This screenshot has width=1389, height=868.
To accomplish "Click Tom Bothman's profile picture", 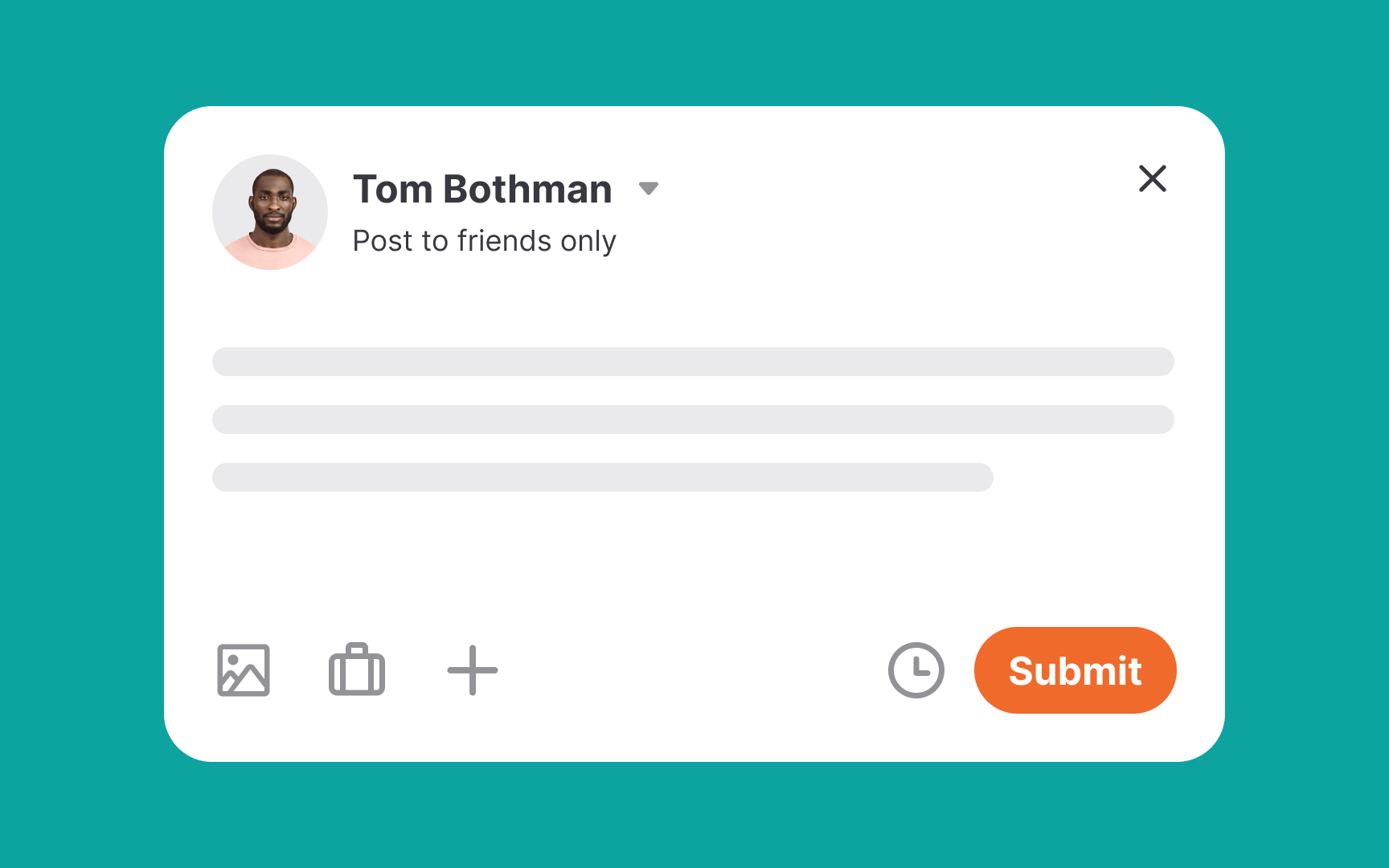I will [x=270, y=211].
